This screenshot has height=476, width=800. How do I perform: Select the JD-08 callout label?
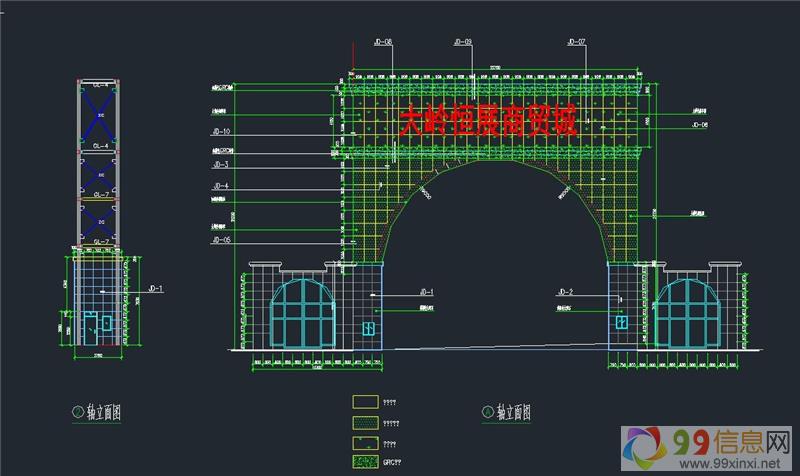[x=382, y=43]
